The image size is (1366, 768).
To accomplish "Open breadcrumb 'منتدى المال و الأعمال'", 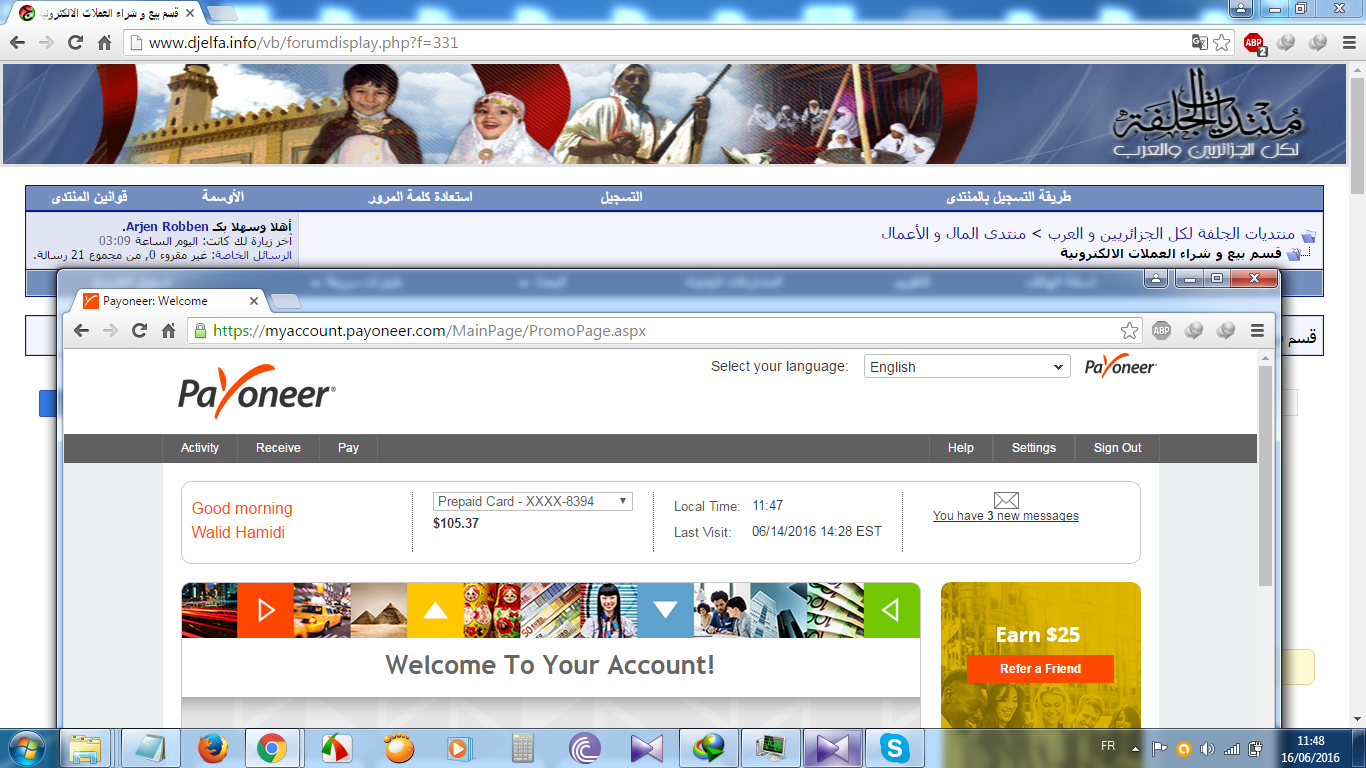I will tap(953, 233).
